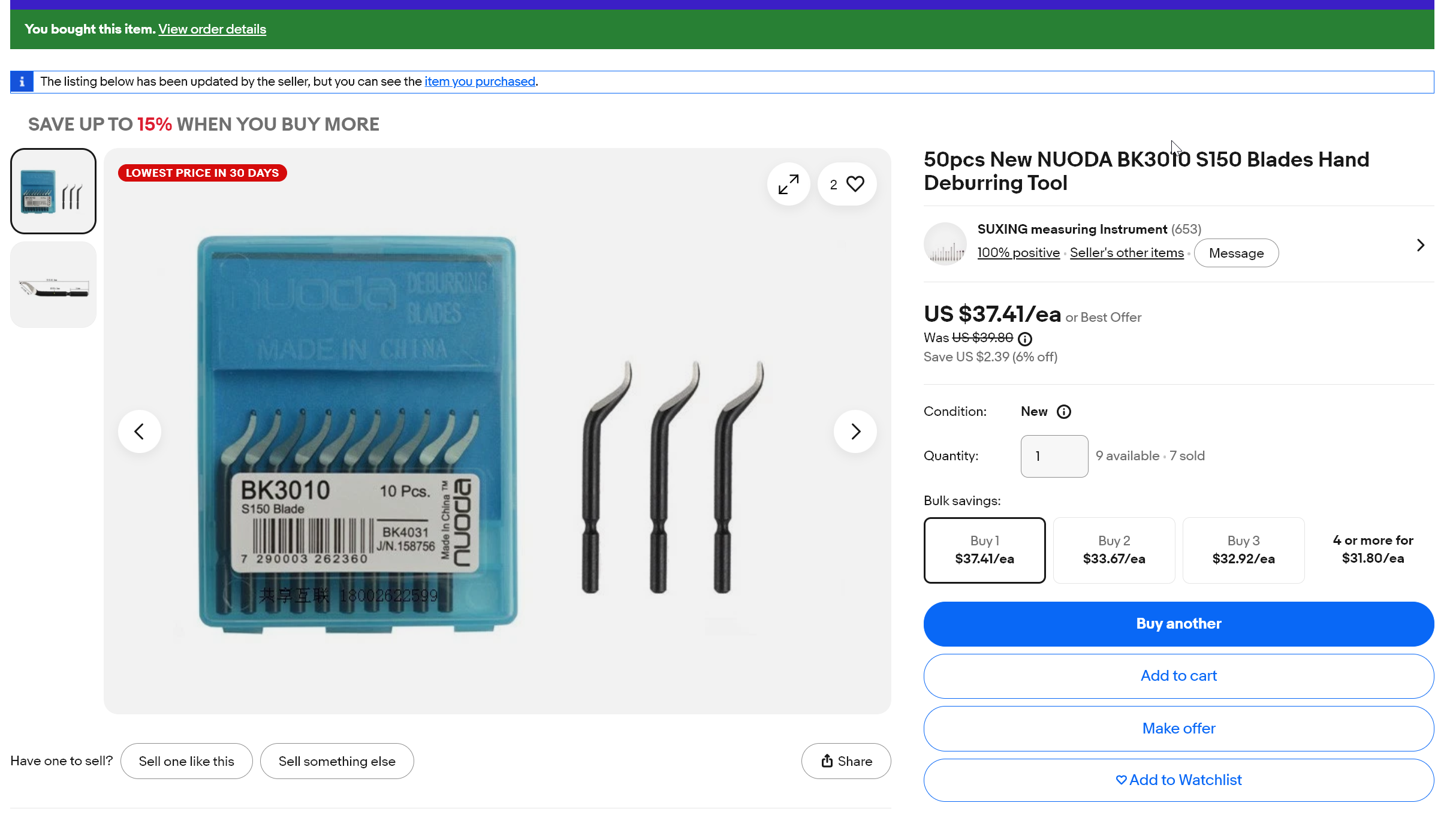This screenshot has height=815, width=1456.
Task: Click the Share button
Action: [x=846, y=761]
